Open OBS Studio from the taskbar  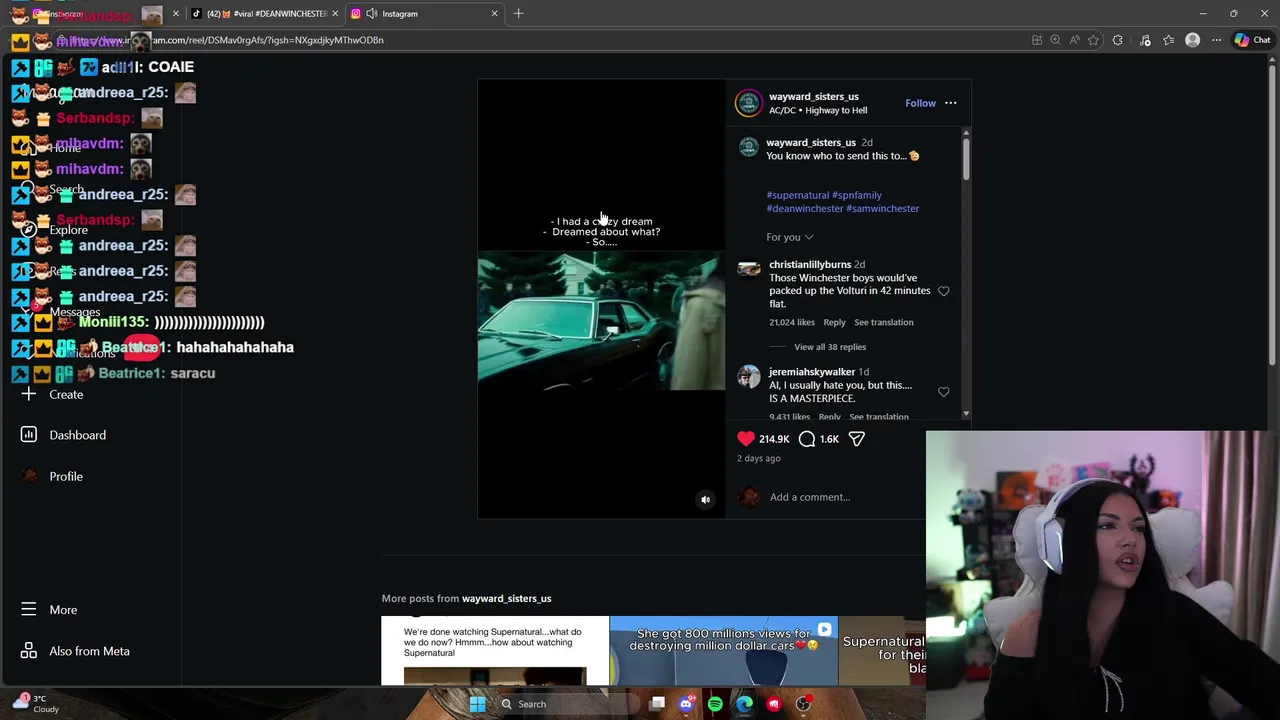803,704
